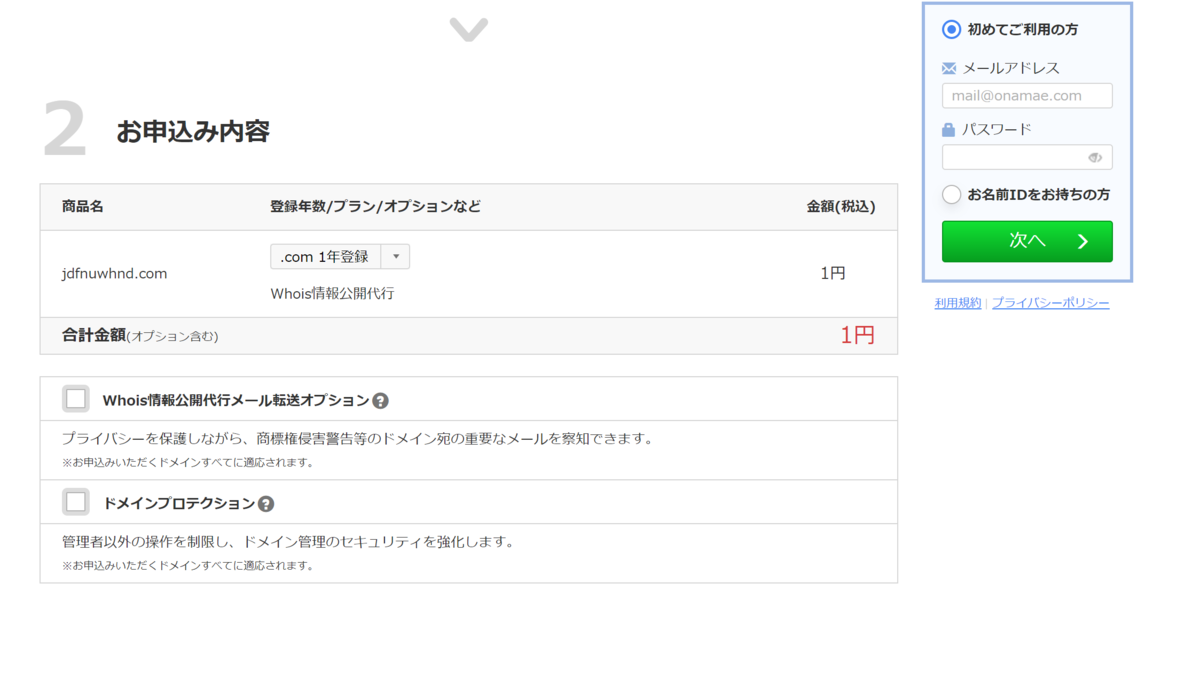Screen dimensions: 1200x677
Task: Open the 利用規約 link
Action: 958,303
